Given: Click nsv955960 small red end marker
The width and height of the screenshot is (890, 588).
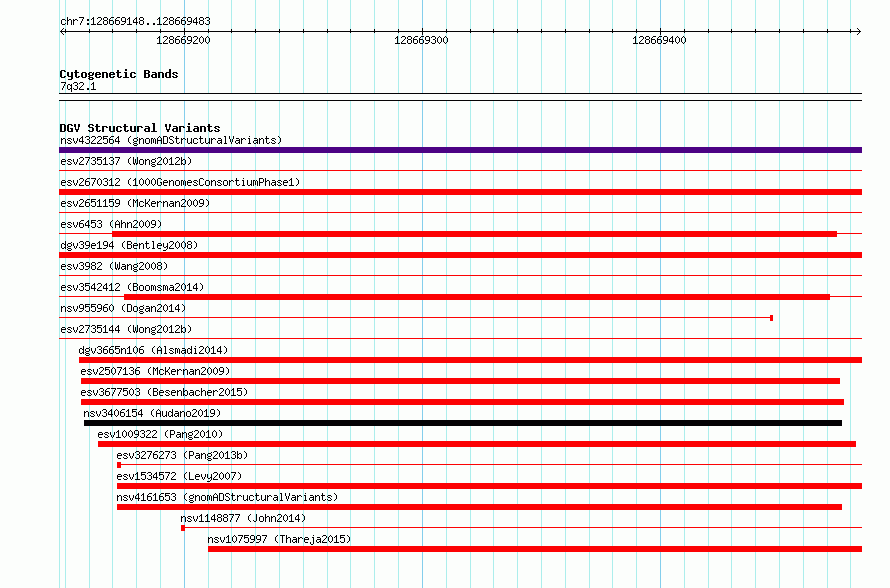Looking at the screenshot, I should pos(771,318).
